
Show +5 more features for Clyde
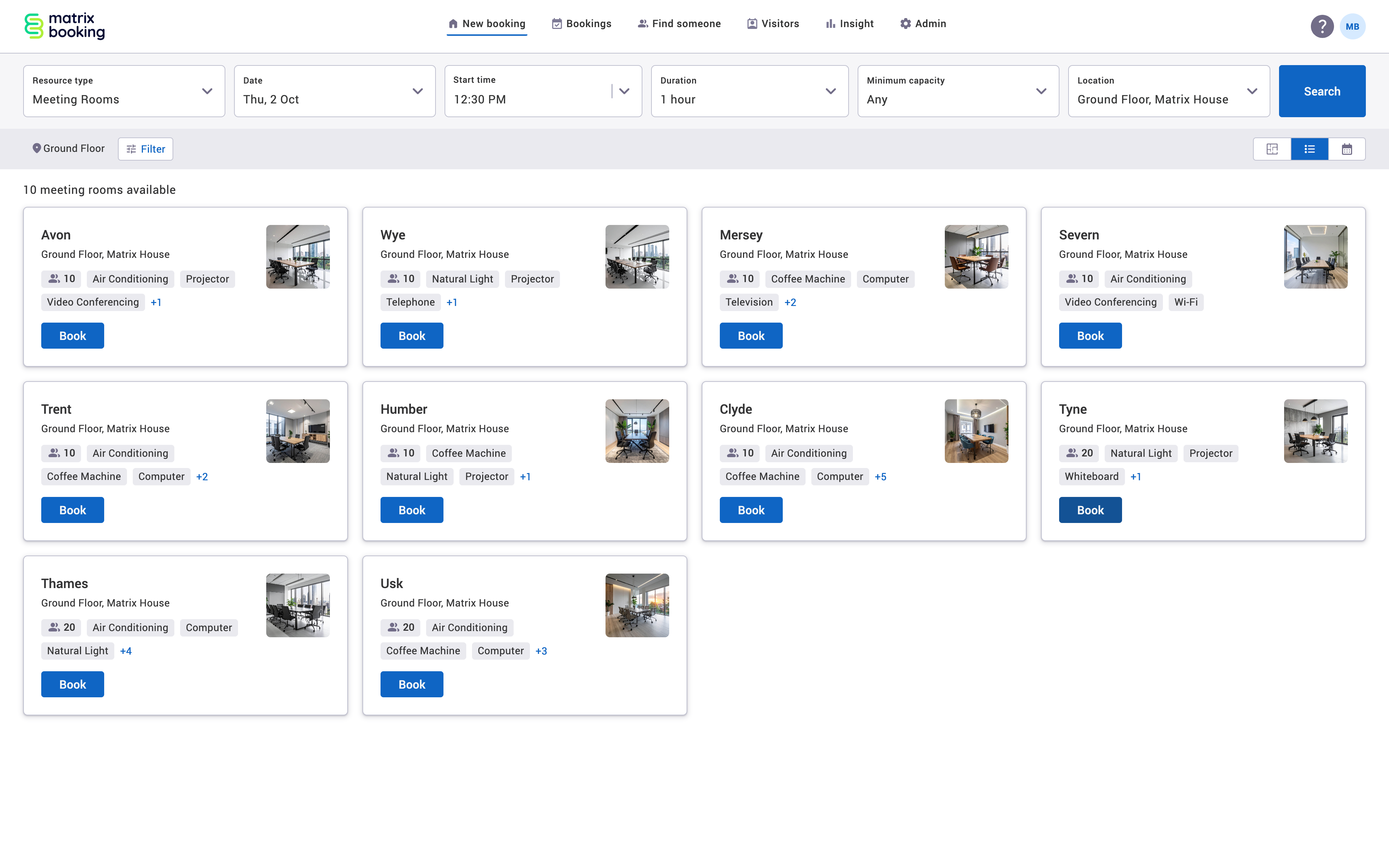click(880, 476)
